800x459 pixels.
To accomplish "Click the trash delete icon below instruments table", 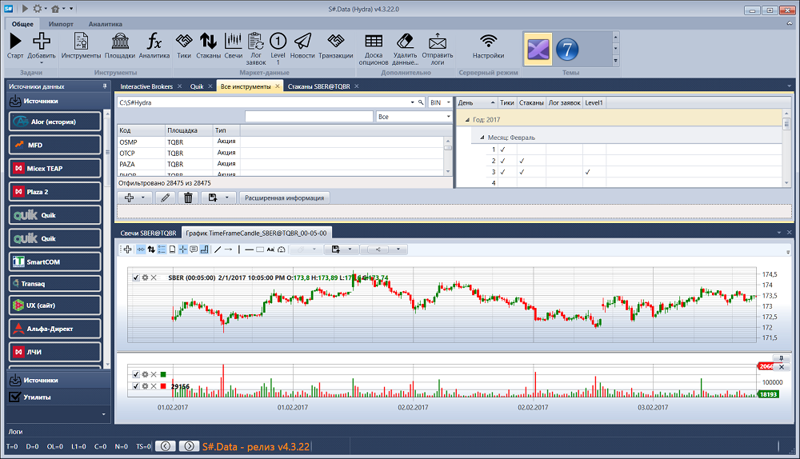I will click(x=187, y=198).
